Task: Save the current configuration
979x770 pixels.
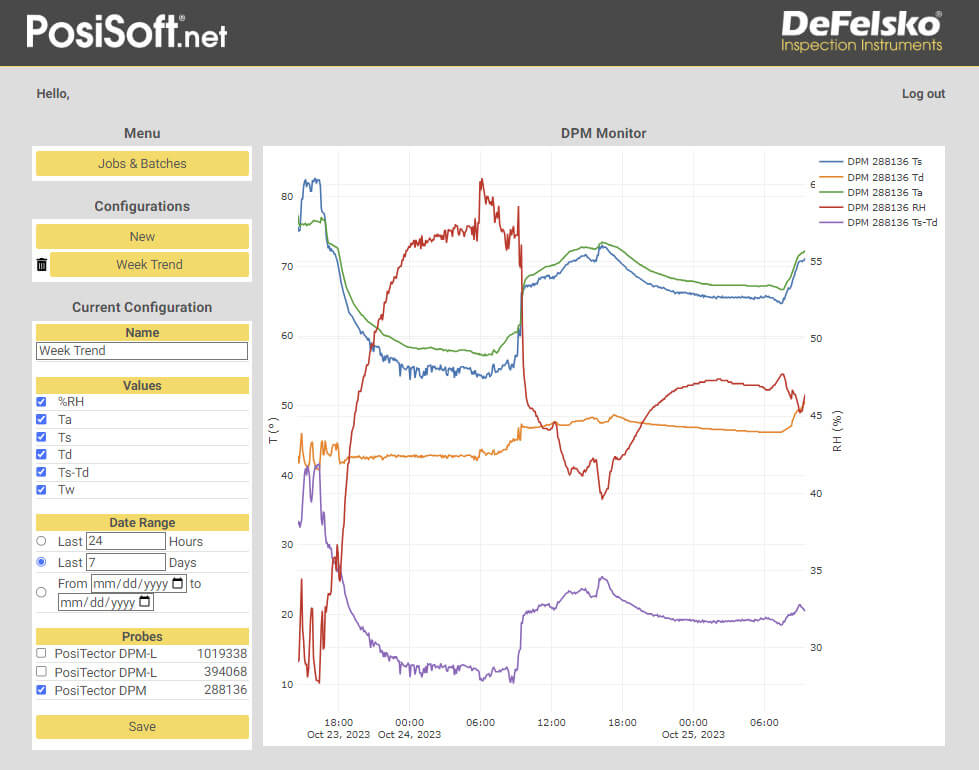Action: click(142, 726)
